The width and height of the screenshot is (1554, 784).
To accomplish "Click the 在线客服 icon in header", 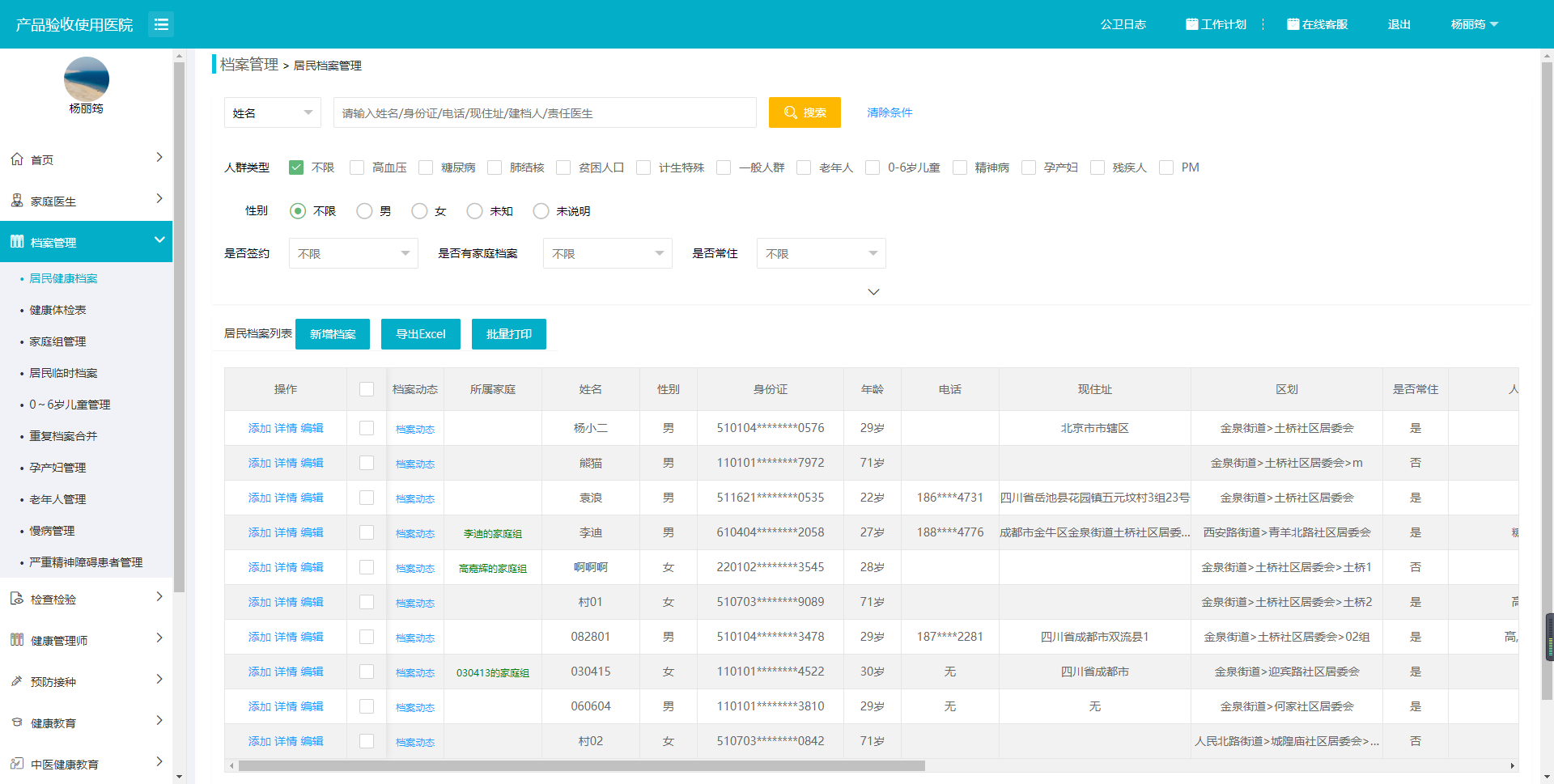I will click(1293, 24).
